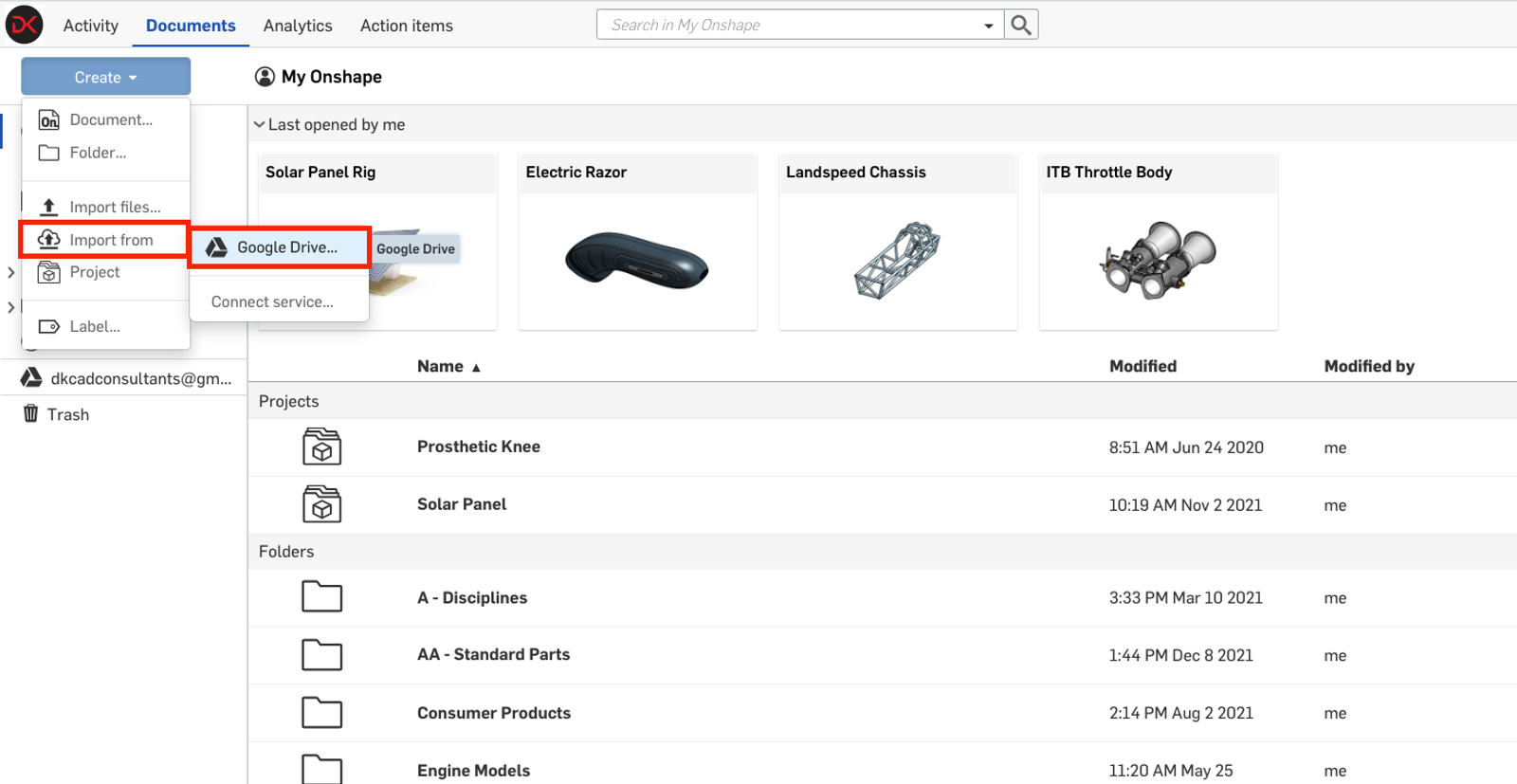Image resolution: width=1517 pixels, height=784 pixels.
Task: Click the search magnifier icon
Action: click(x=1020, y=25)
